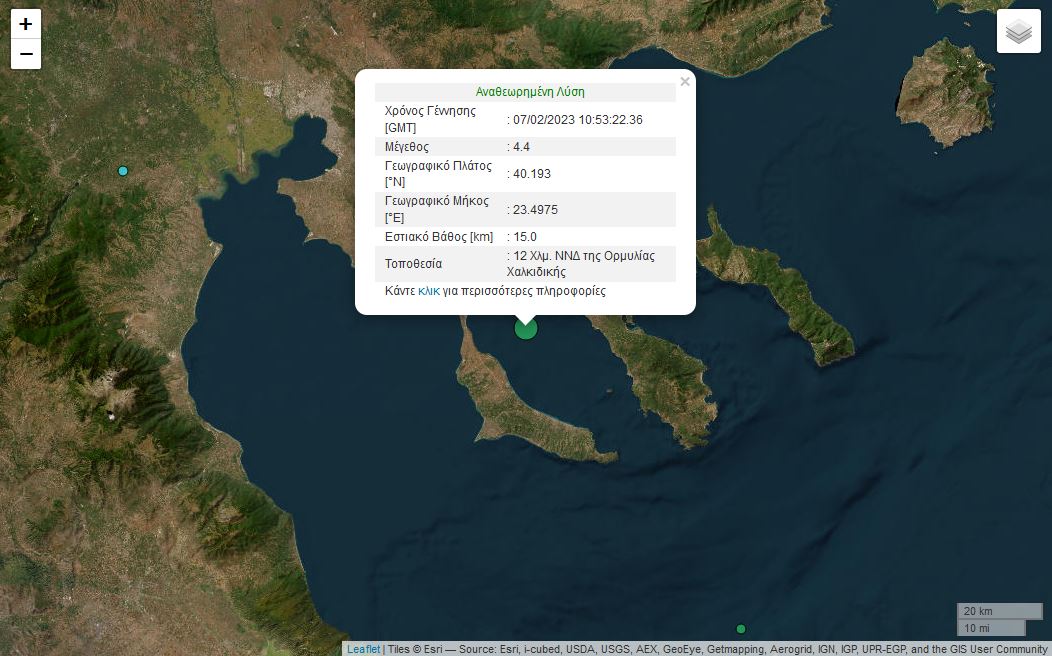Click the zoom out minus button
Viewport: 1052px width, 656px height.
coord(26,54)
